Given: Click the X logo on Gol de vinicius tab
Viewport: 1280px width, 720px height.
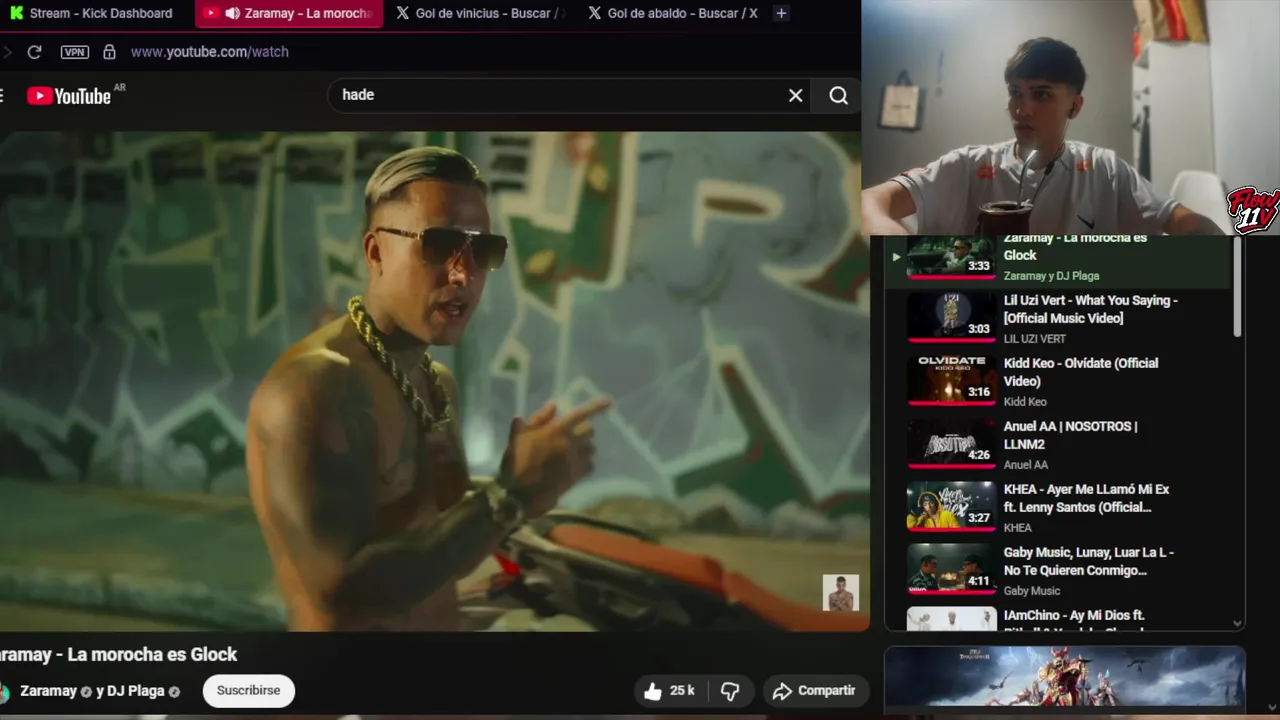Looking at the screenshot, I should pos(402,13).
